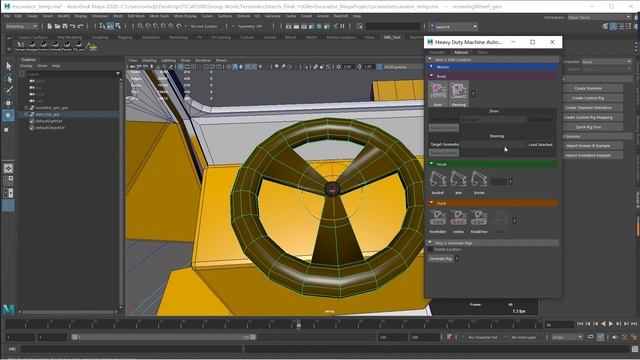The width and height of the screenshot is (640, 360).
Task: Collapse the orange Track section
Action: 431,203
